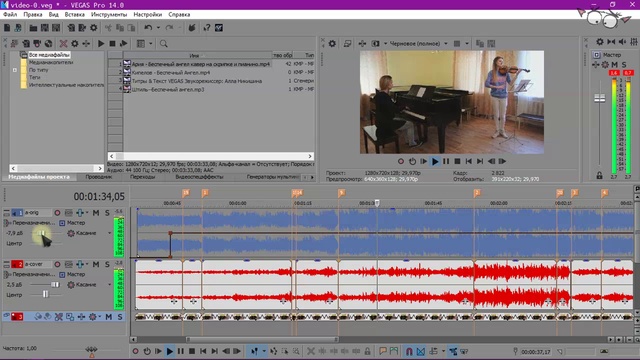Stop playback in the preview window
The width and height of the screenshot is (640, 360).
(x=457, y=162)
